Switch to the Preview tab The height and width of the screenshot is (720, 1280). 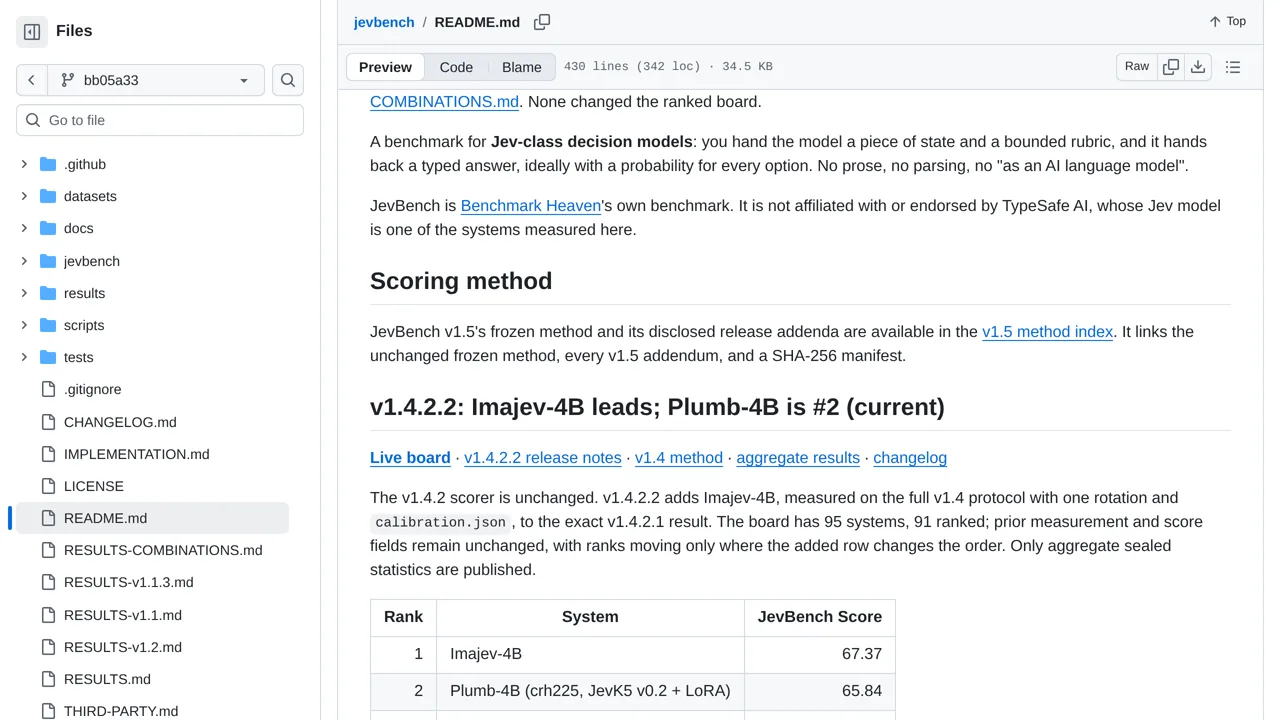click(x=385, y=67)
